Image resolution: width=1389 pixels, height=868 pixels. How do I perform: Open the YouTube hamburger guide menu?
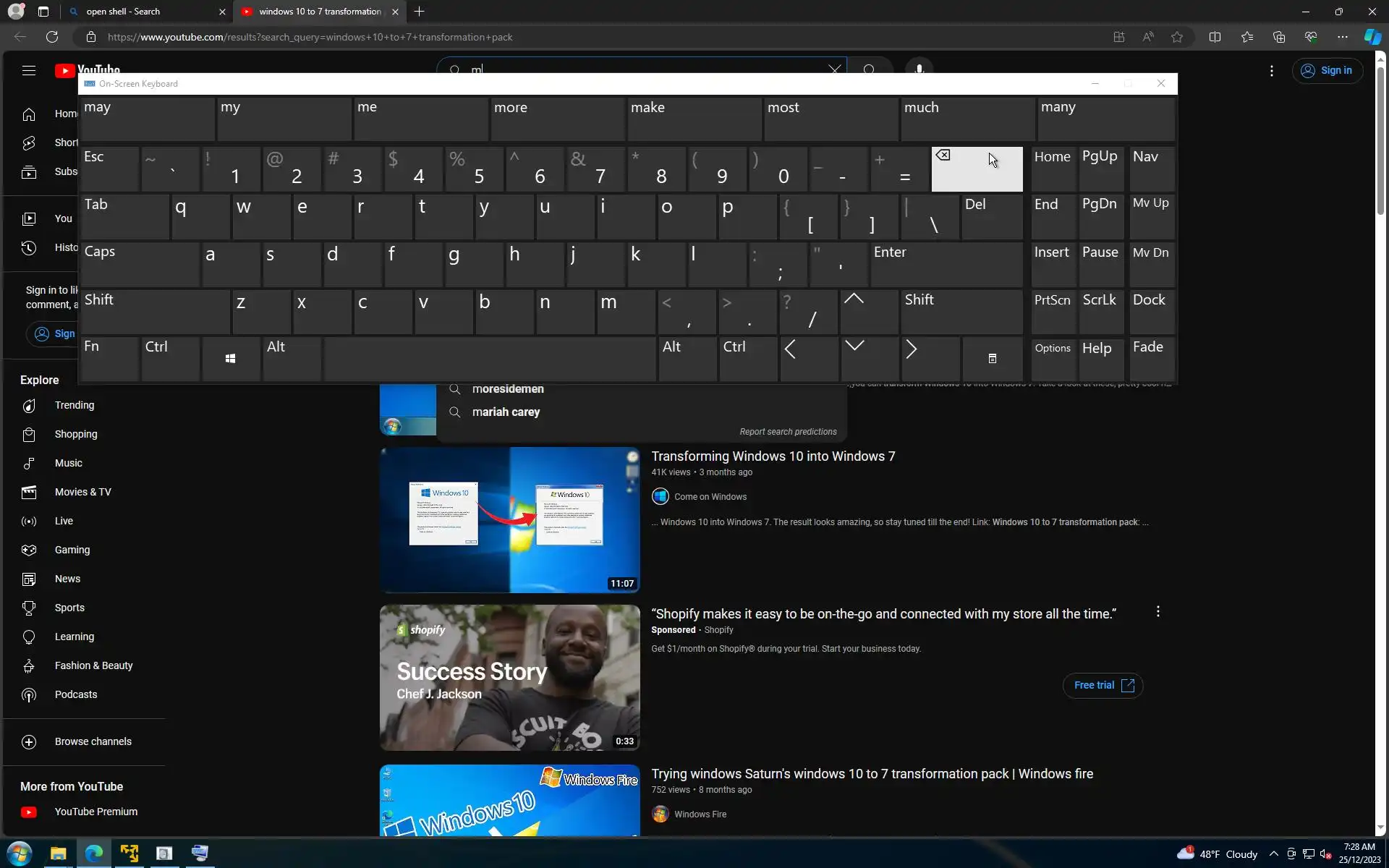[x=29, y=70]
